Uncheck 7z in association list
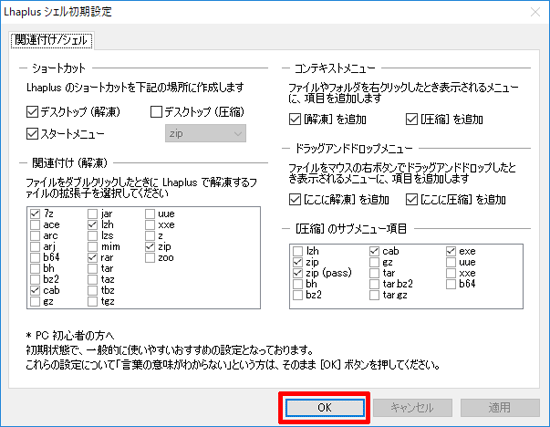Viewport: 550px width, 427px height. point(35,214)
